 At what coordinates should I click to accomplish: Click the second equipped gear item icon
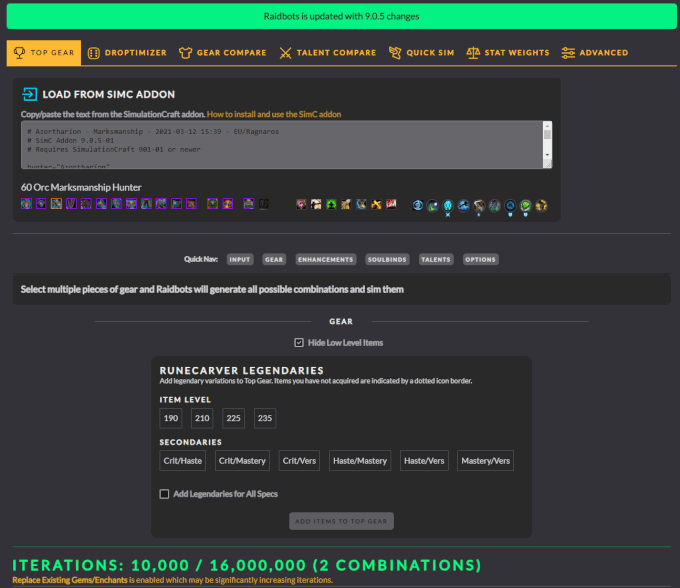[x=41, y=204]
